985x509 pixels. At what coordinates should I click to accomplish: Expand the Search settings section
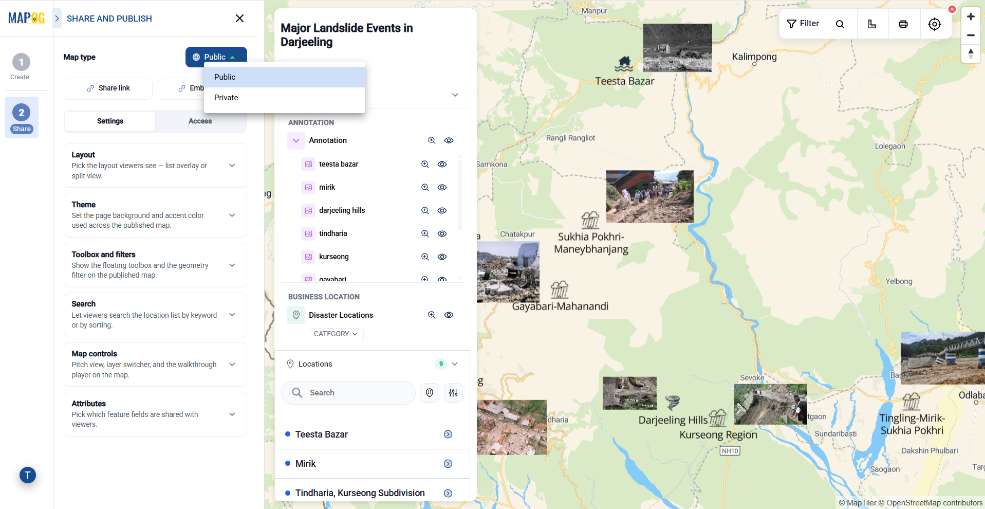(155, 315)
